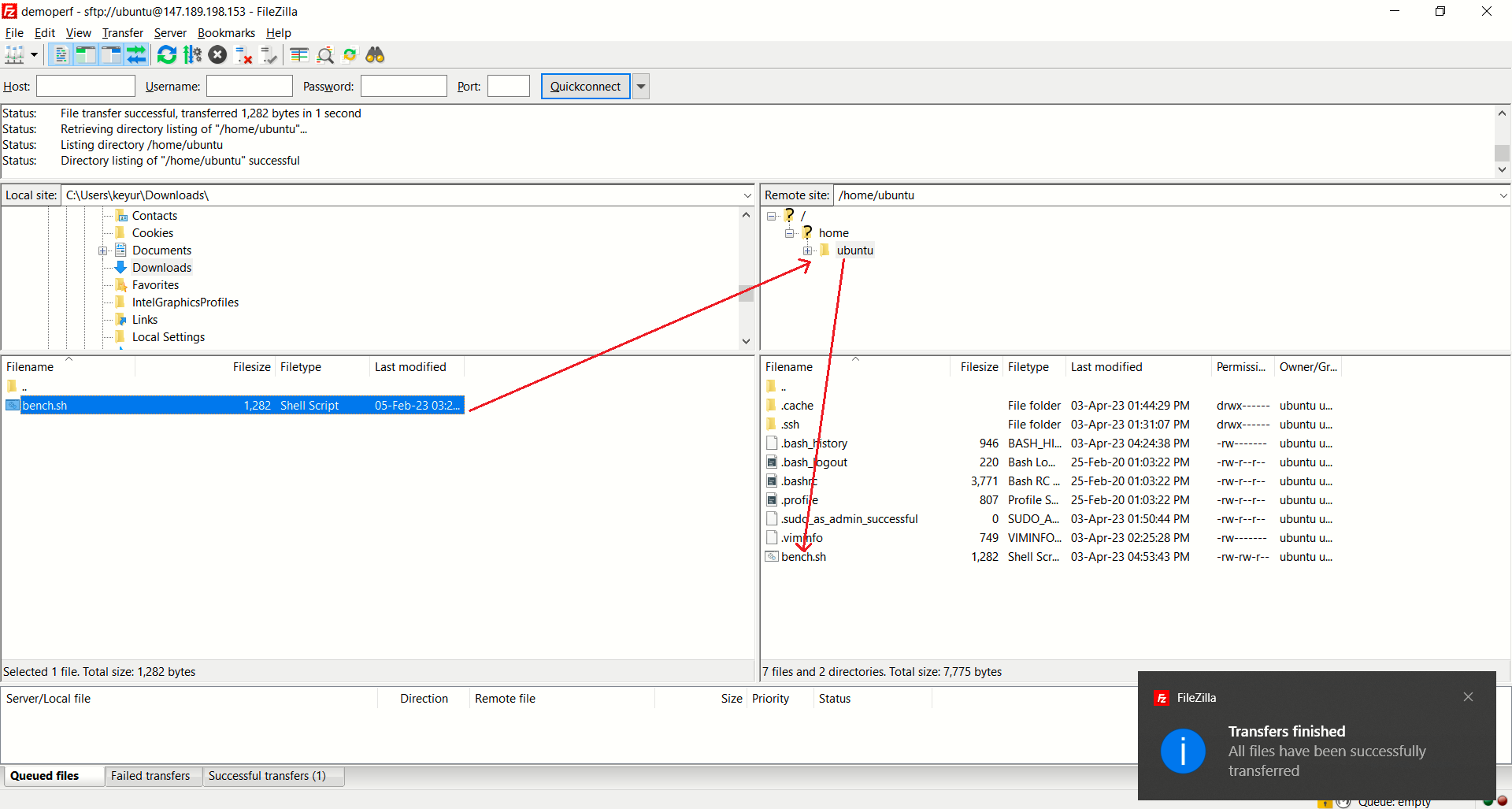Open the Quickconnect history dropdown
1512x809 pixels.
(641, 87)
